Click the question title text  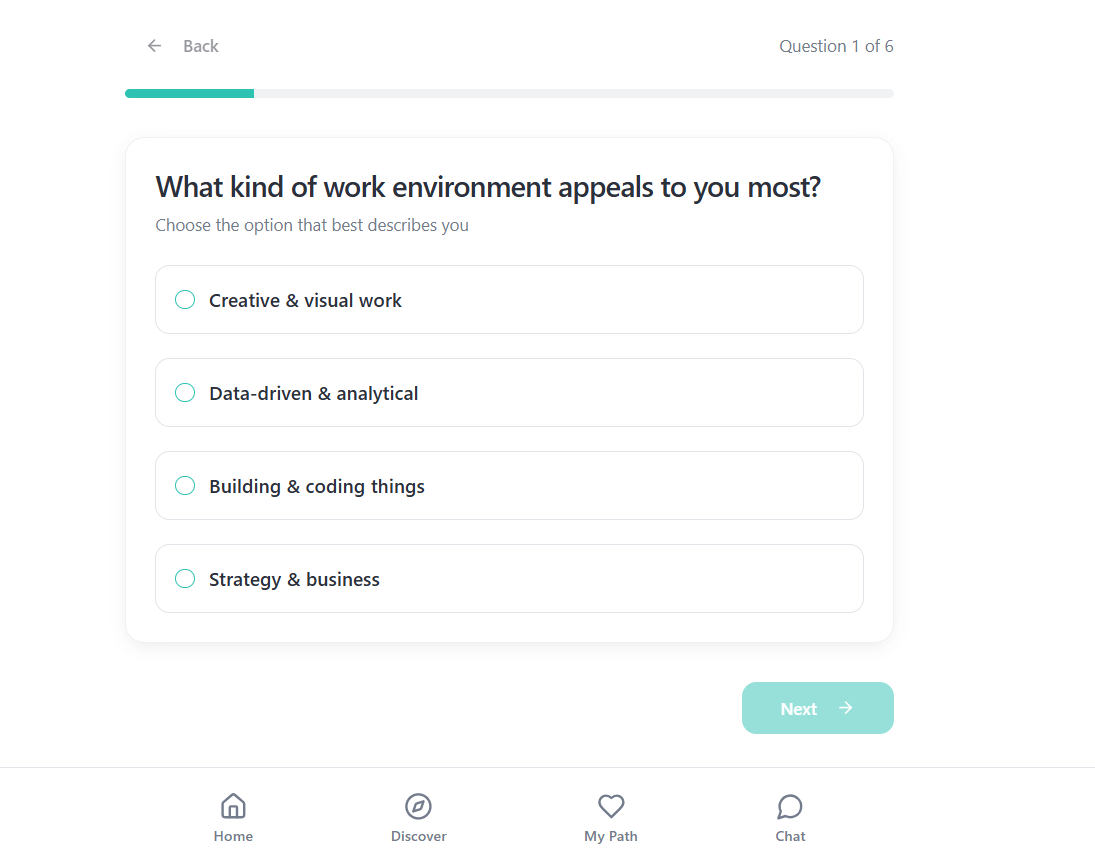tap(487, 187)
